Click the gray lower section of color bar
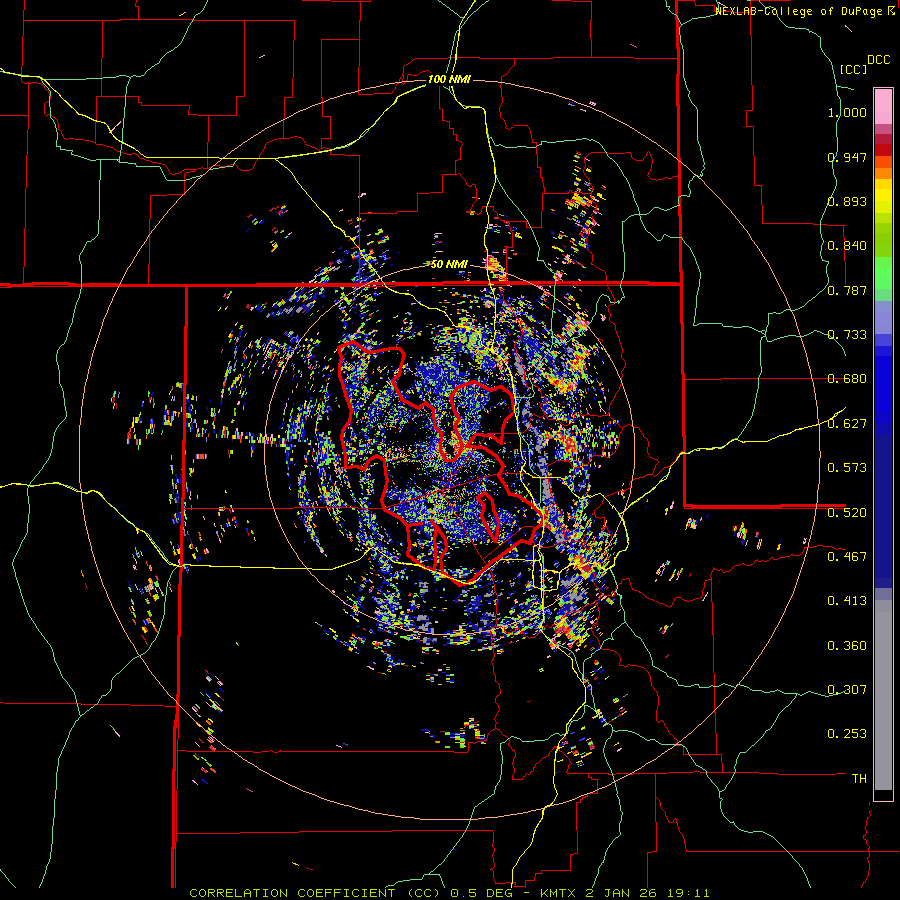This screenshot has height=900, width=900. 883,695
